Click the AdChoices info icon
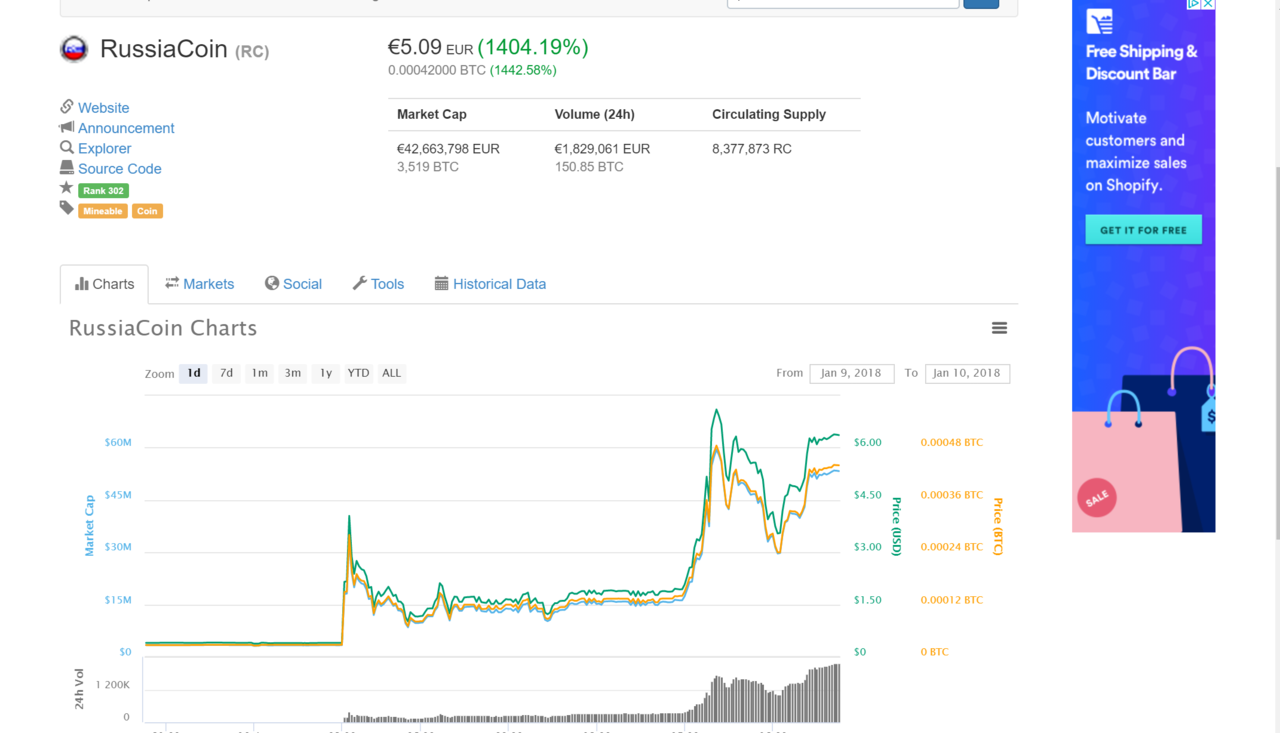1280x733 pixels. click(x=1194, y=5)
